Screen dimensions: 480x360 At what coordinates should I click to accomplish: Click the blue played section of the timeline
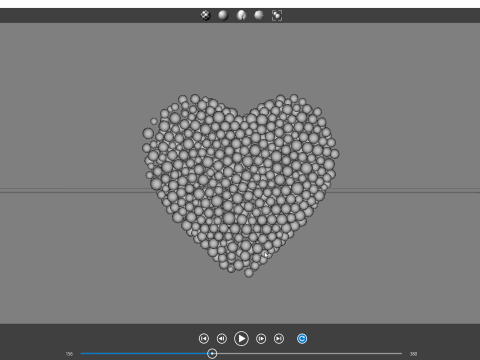click(x=144, y=354)
